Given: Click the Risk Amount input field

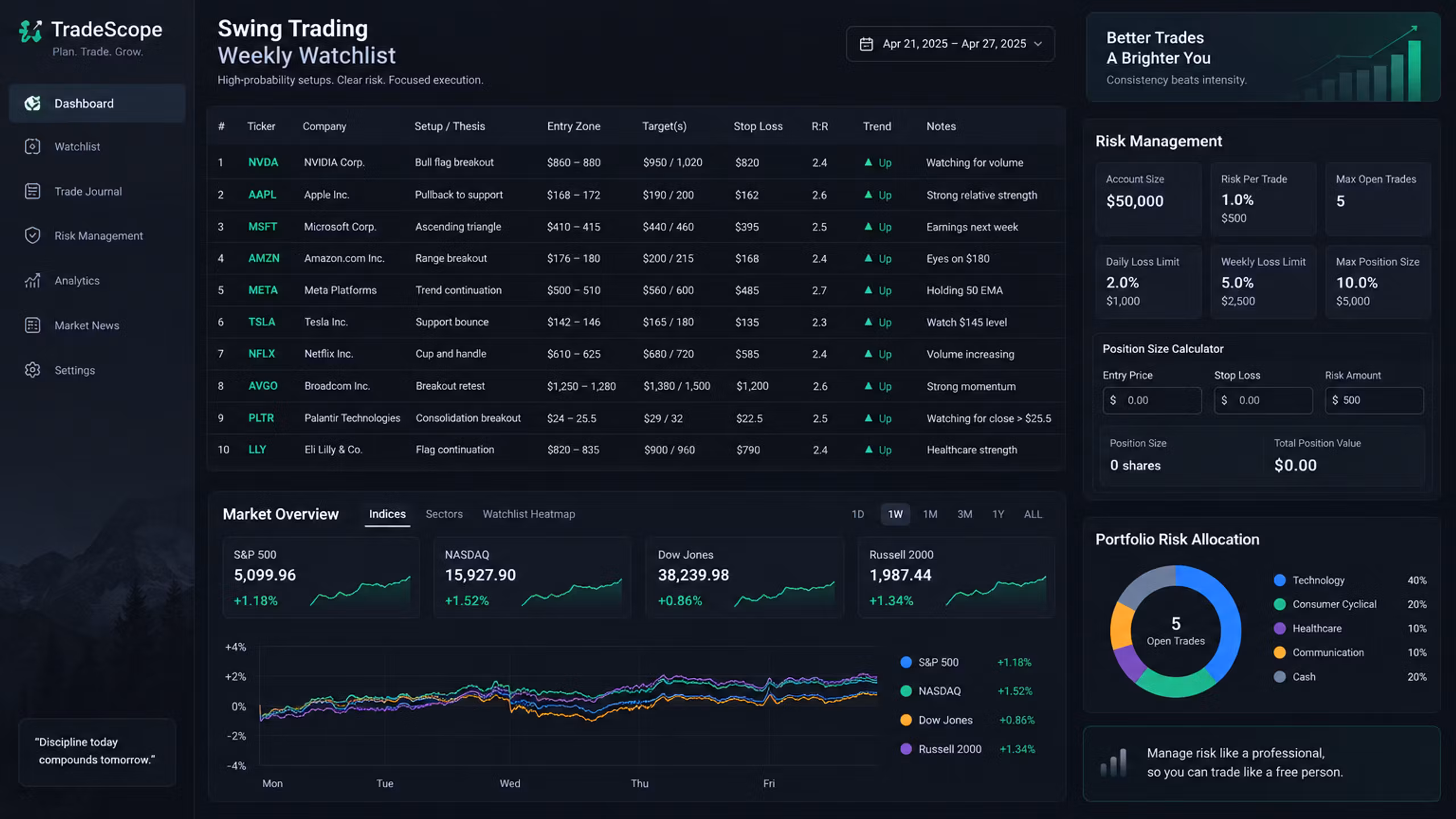Looking at the screenshot, I should (1374, 400).
